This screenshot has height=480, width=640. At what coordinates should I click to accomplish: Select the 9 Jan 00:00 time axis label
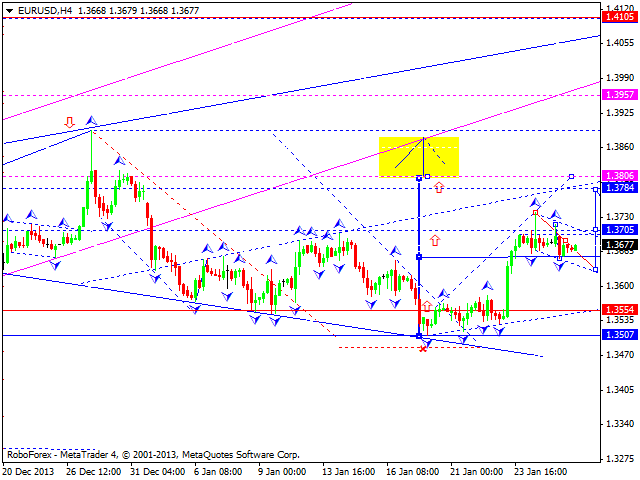282,472
